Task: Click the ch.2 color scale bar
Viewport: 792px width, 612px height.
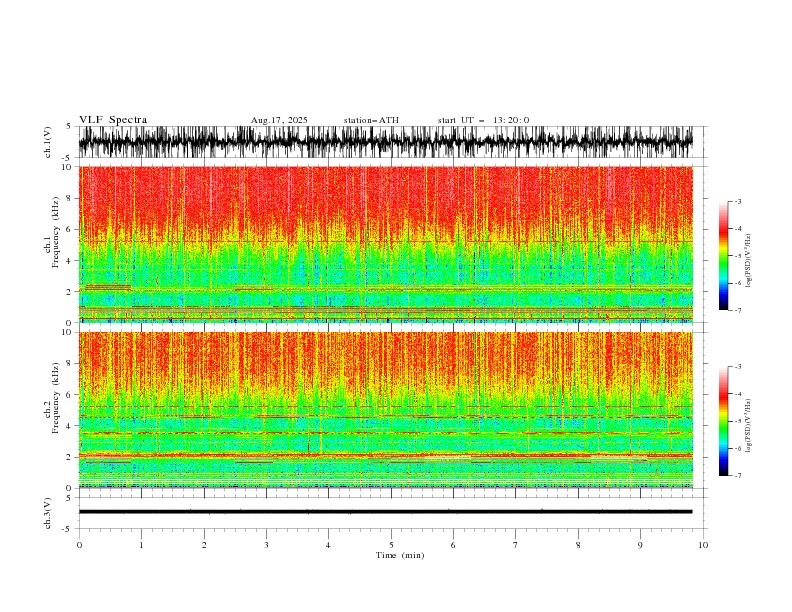Action: pos(723,421)
